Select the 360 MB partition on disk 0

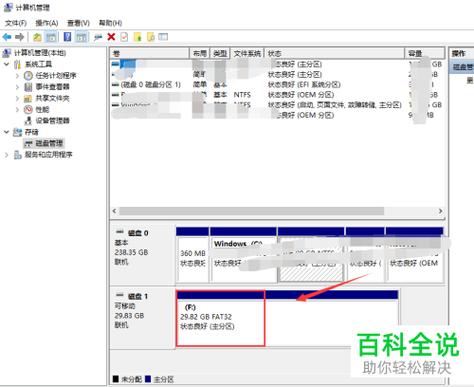pyautogui.click(x=192, y=255)
